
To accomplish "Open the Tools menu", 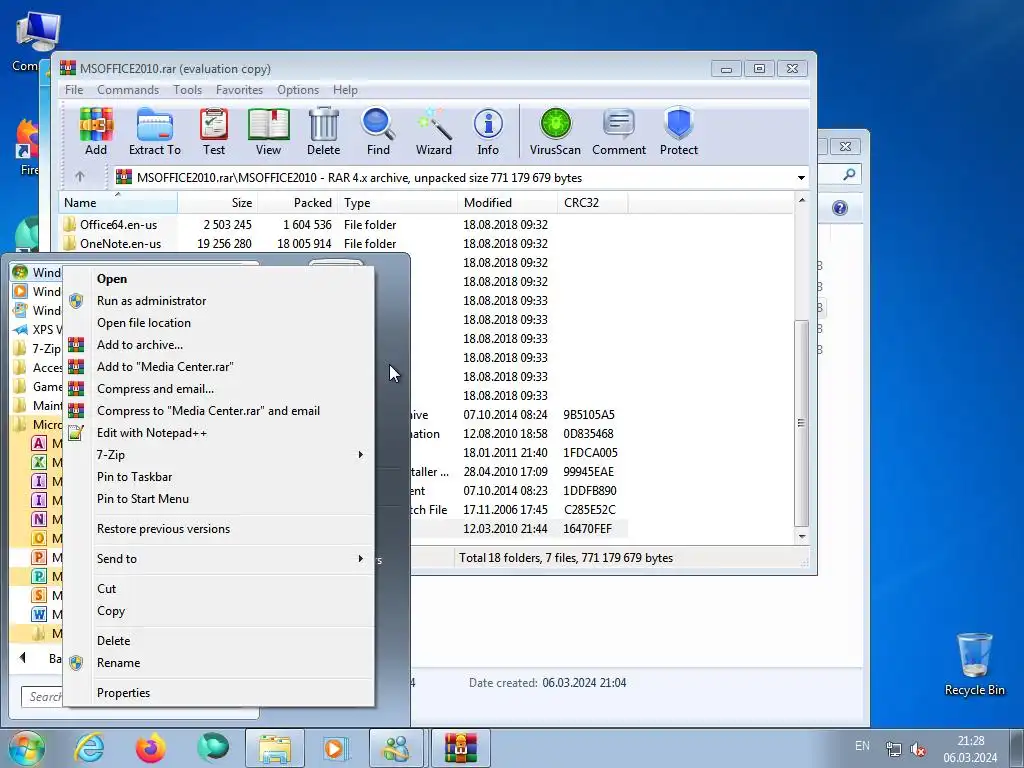I will [x=187, y=90].
